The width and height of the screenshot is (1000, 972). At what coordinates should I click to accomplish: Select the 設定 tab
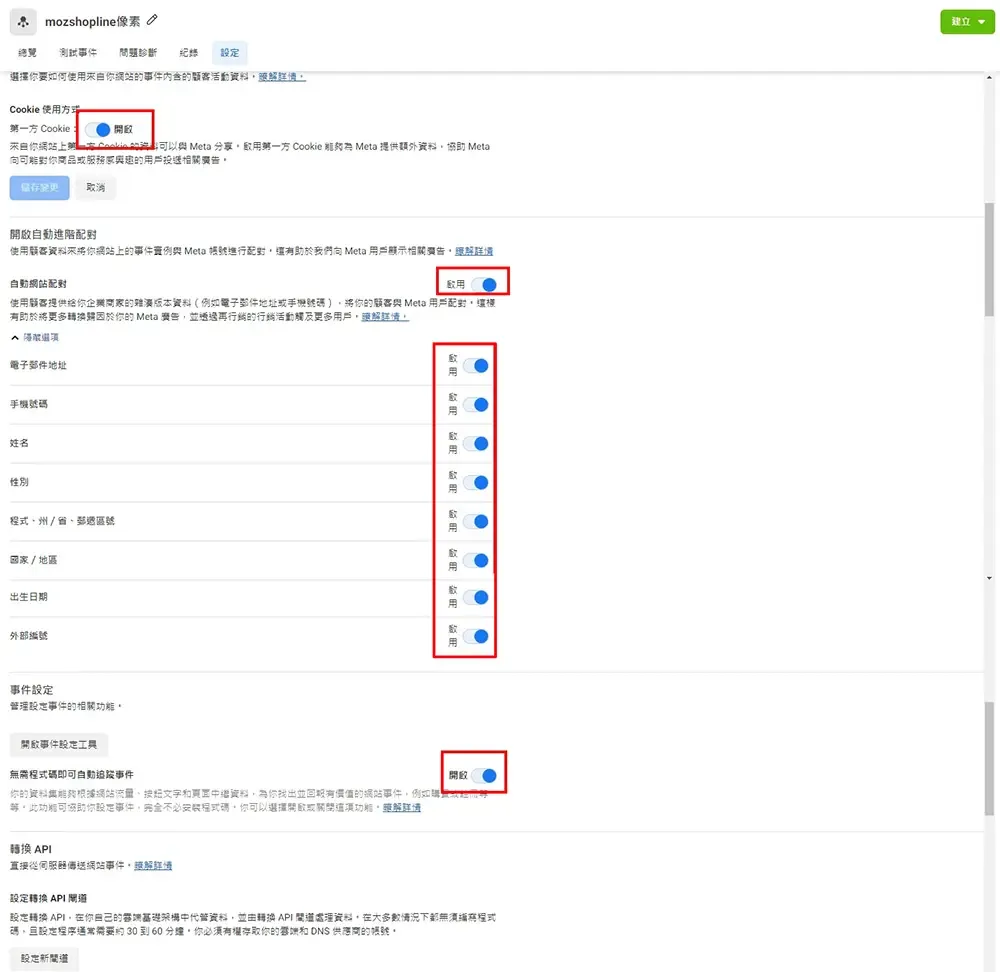[230, 52]
